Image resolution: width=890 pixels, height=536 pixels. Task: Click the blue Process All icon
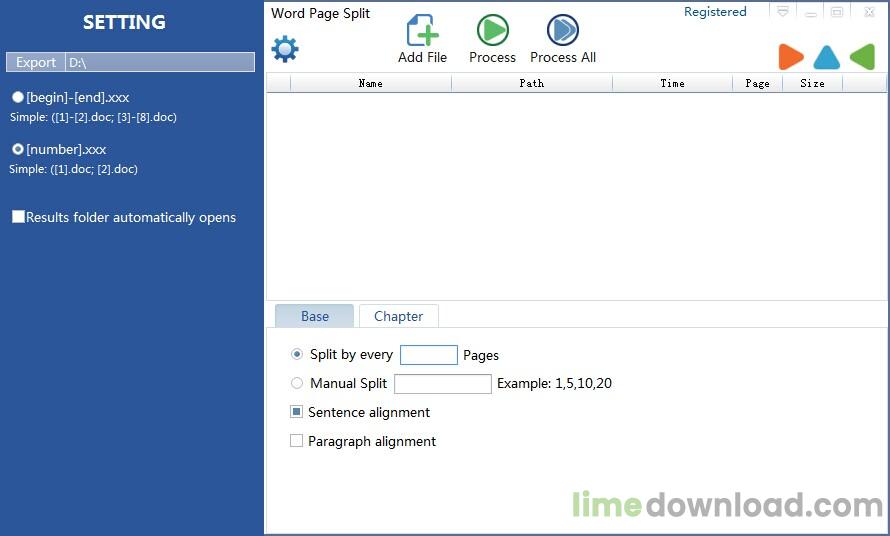(562, 30)
